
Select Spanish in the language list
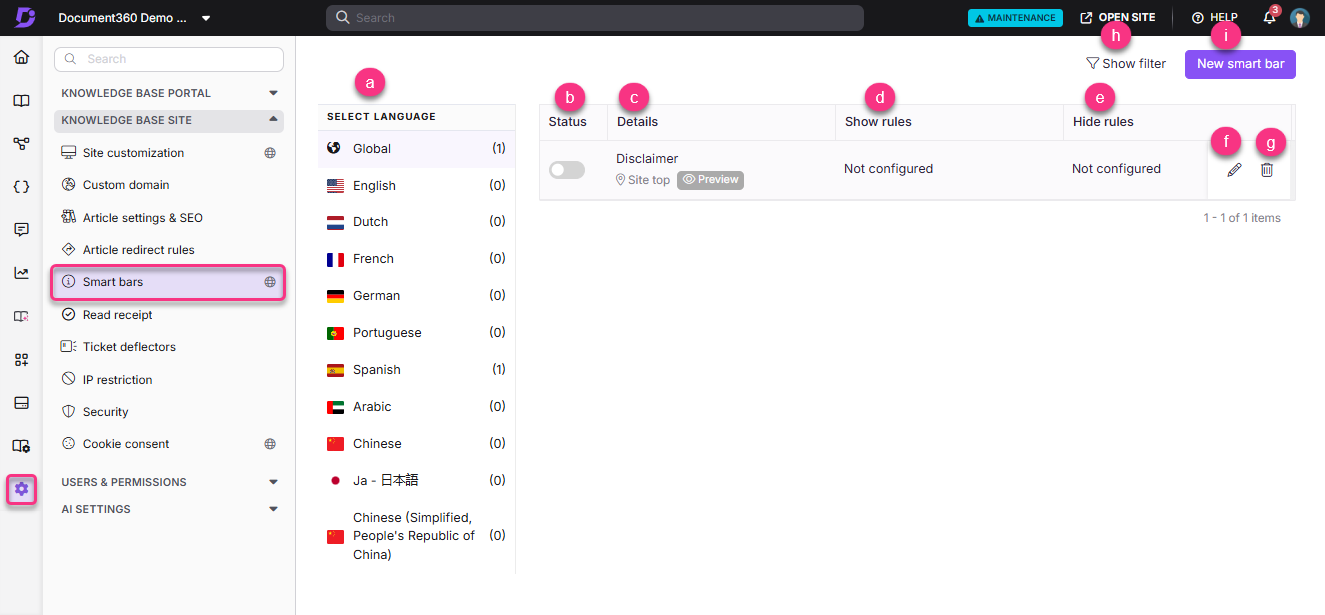coord(377,369)
